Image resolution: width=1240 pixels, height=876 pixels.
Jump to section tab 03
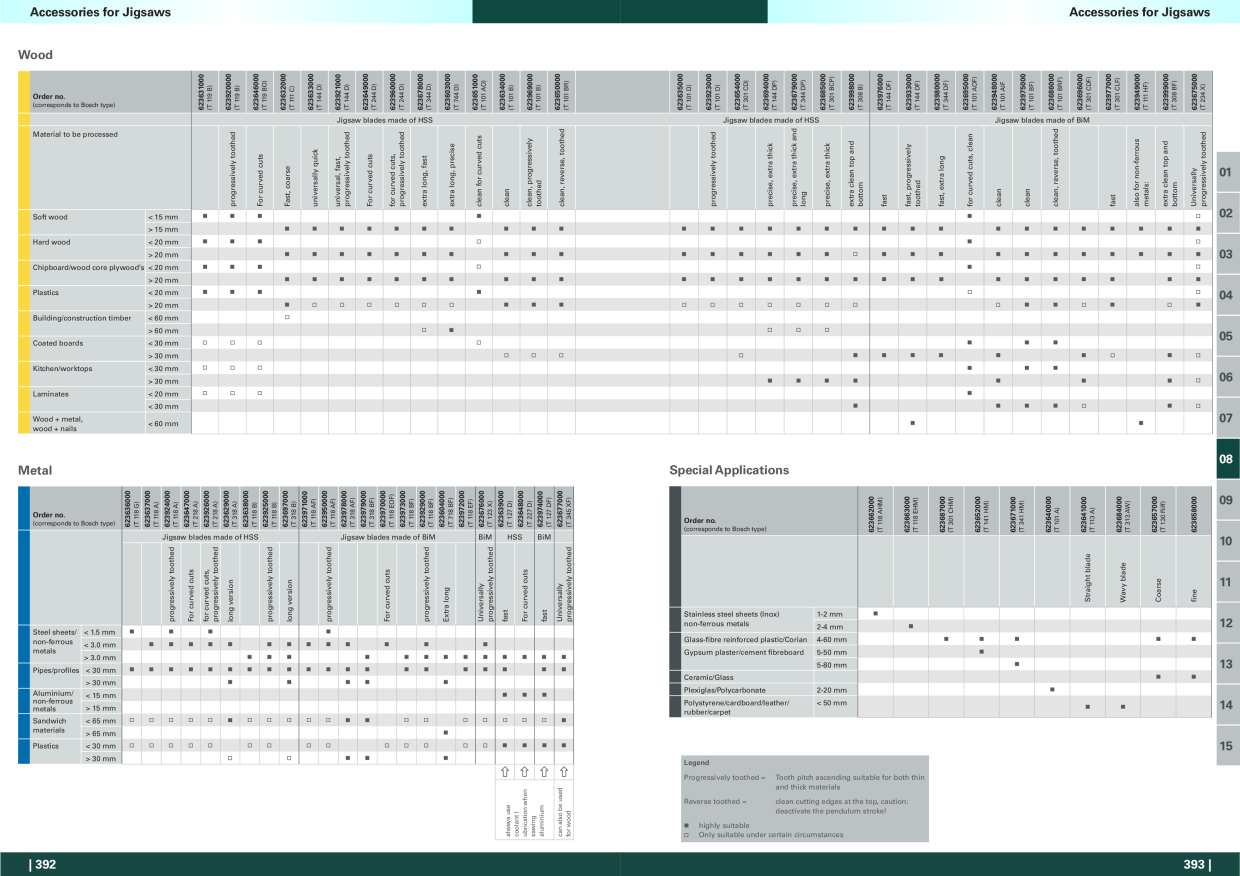tap(1227, 254)
